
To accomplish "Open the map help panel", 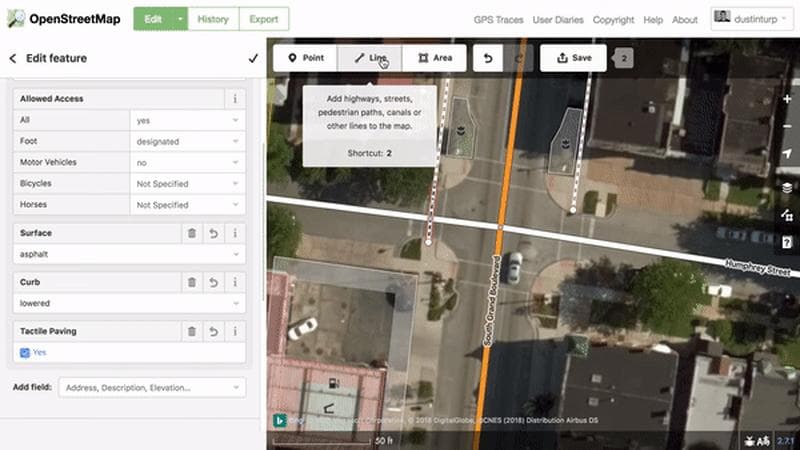I will [x=787, y=241].
